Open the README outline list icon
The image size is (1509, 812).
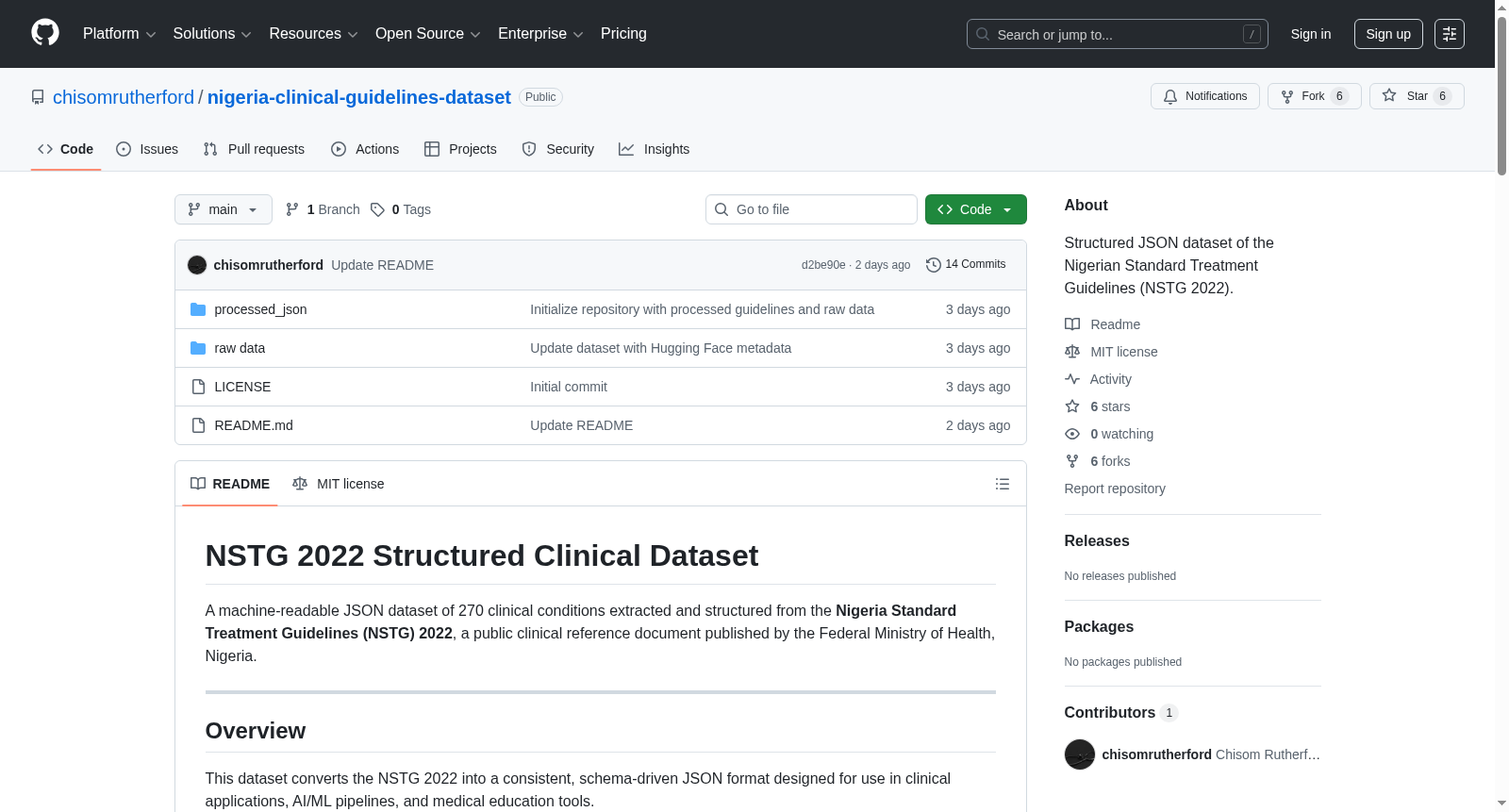click(x=1003, y=484)
